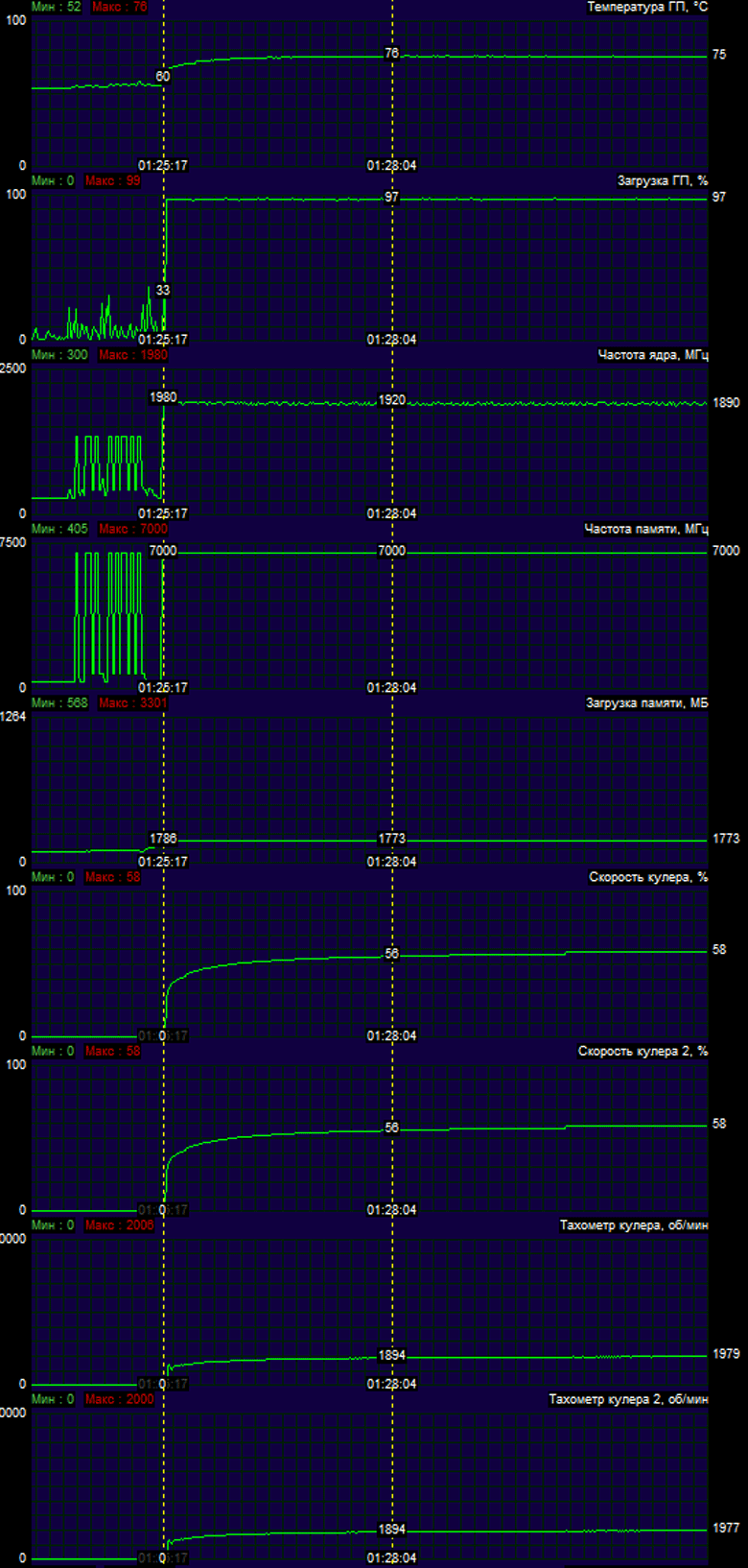Click the 01:25:17 timestamp in the 'Загрузка памяти' graph
748x1568 pixels.
(163, 862)
